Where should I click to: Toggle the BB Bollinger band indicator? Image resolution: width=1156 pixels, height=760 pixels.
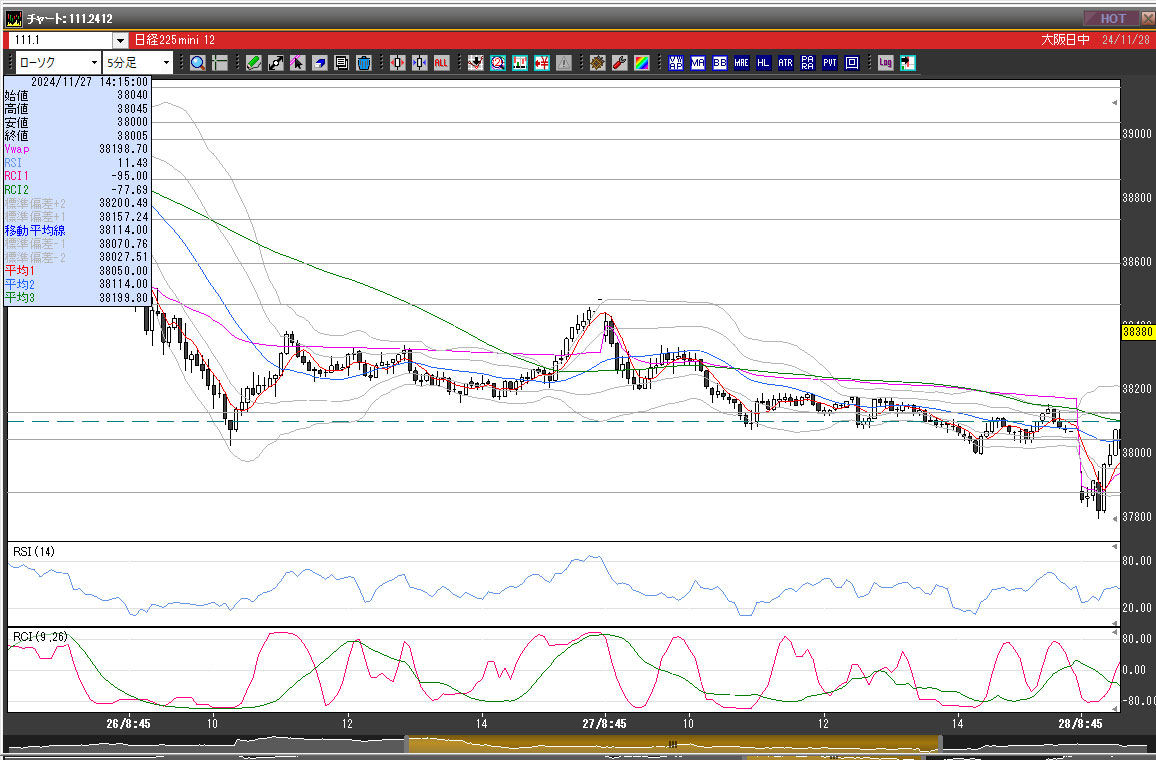coord(720,63)
